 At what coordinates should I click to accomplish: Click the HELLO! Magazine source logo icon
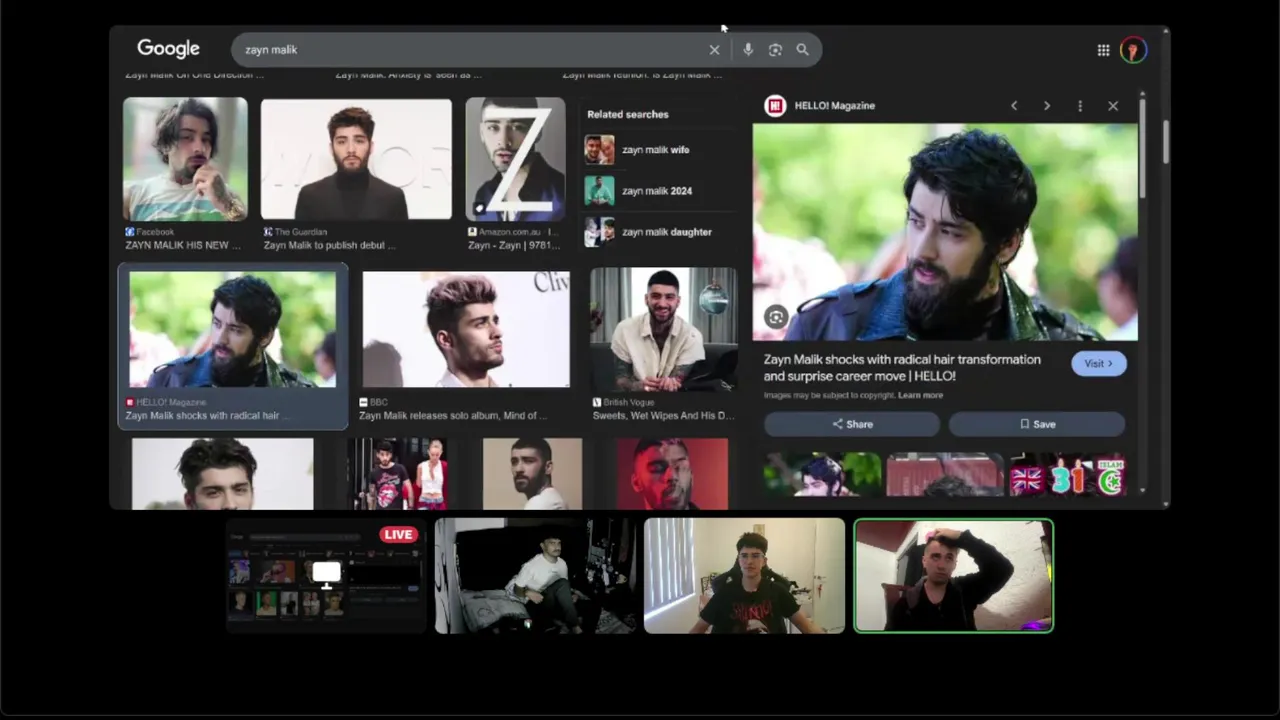[774, 106]
